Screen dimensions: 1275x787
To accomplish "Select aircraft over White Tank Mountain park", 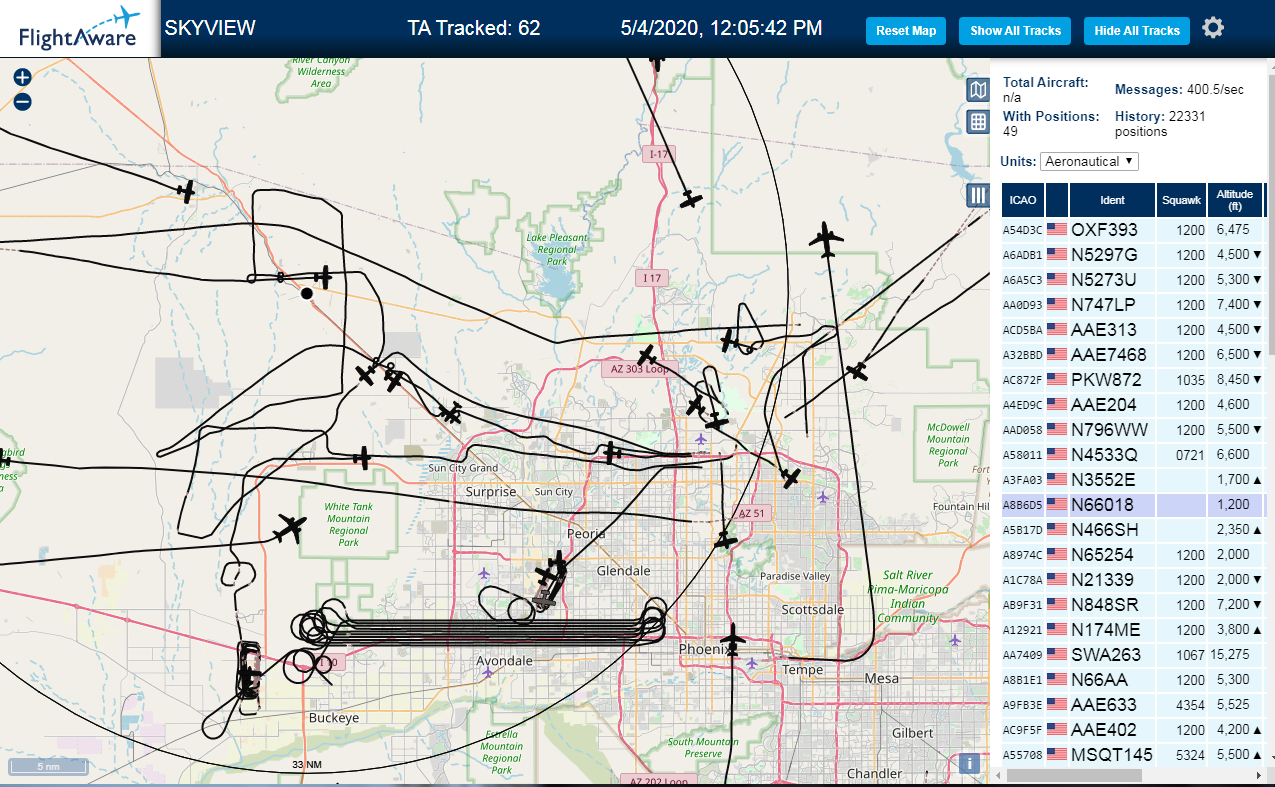I will click(291, 527).
